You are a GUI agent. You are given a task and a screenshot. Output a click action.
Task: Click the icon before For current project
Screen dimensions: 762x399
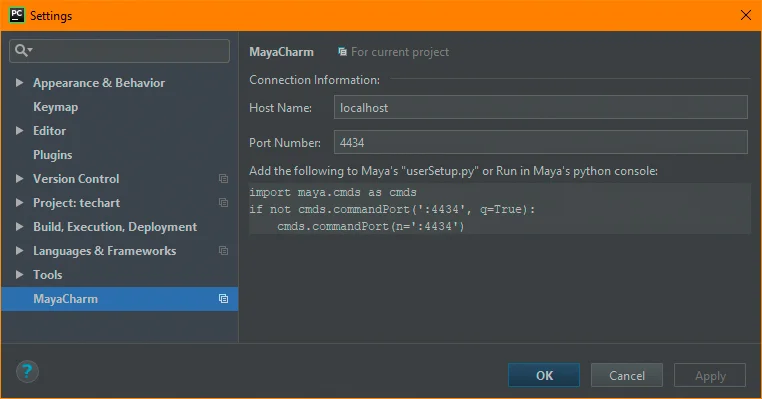pyautogui.click(x=343, y=52)
